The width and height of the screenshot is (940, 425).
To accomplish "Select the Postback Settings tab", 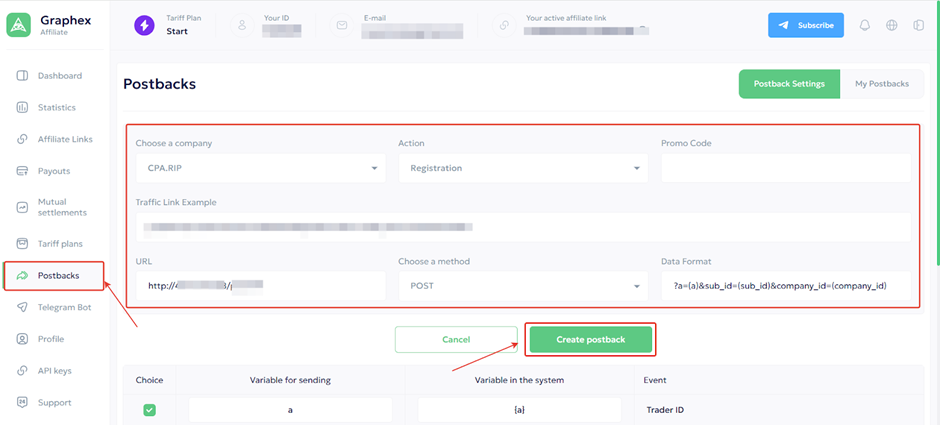I will (789, 84).
